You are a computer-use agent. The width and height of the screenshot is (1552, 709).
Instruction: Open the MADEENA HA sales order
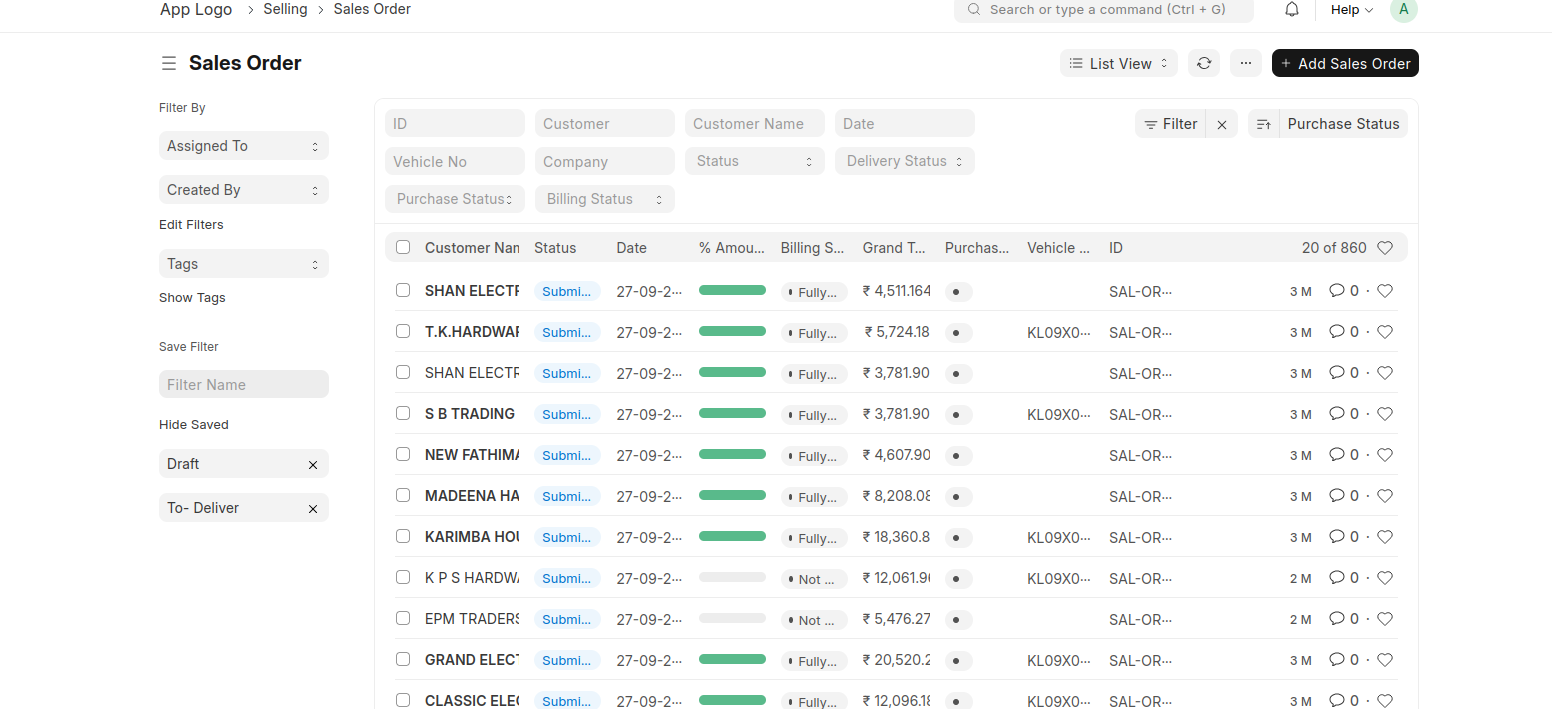point(472,496)
